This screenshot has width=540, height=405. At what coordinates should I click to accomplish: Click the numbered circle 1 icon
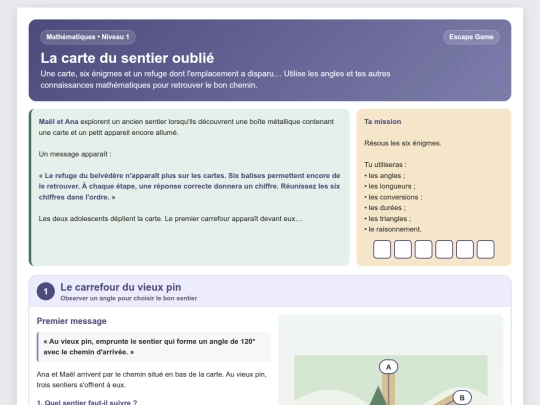click(46, 291)
